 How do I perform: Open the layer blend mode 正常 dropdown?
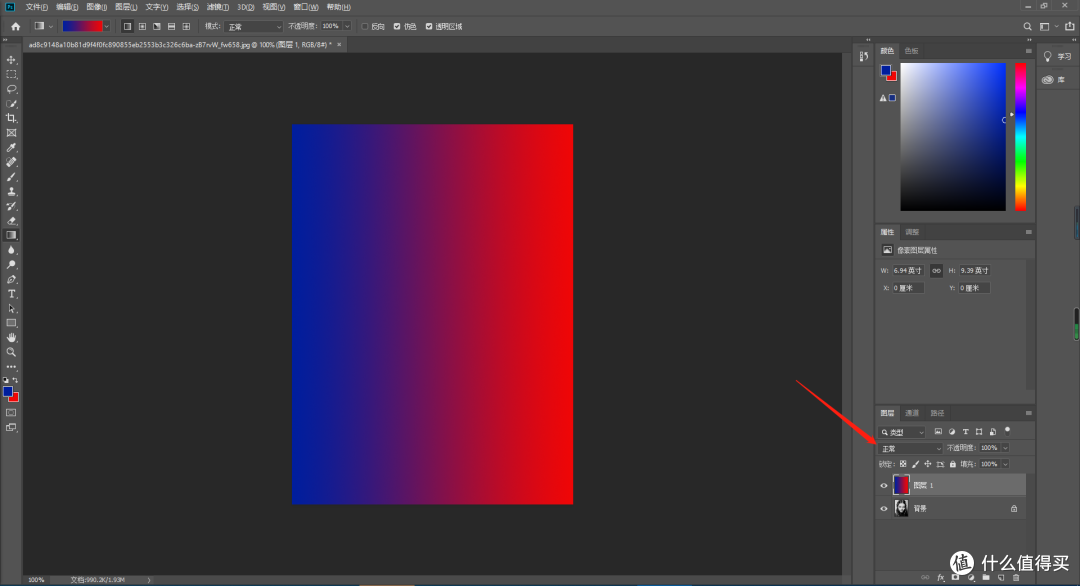pos(910,448)
